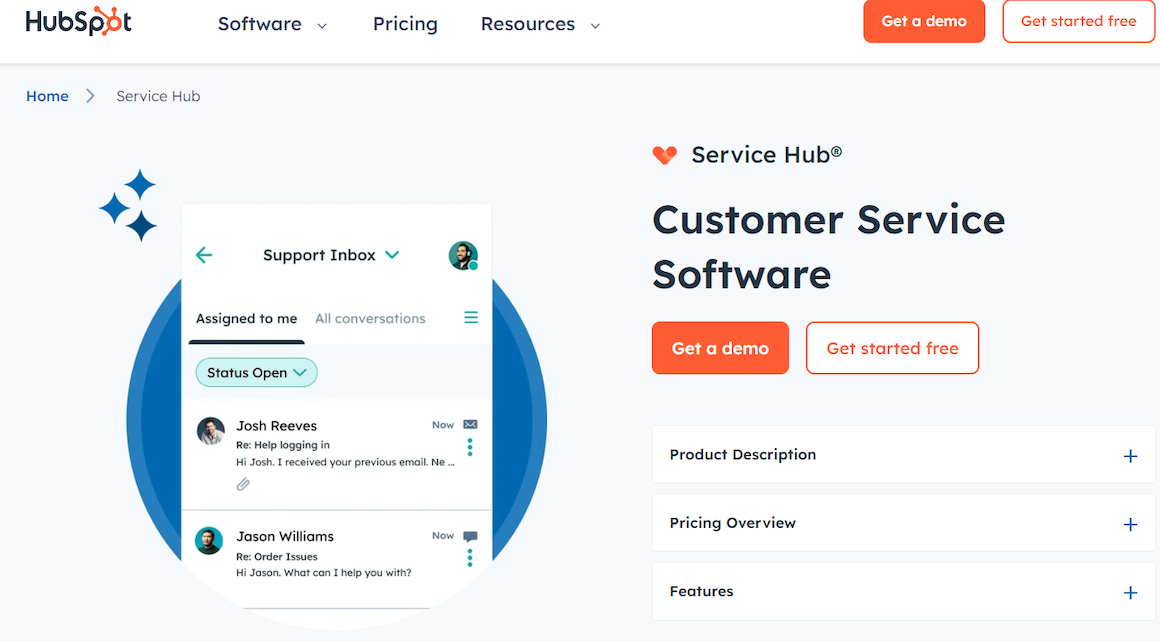Image resolution: width=1160 pixels, height=641 pixels.
Task: Open the Resources dropdown
Action: tap(539, 24)
